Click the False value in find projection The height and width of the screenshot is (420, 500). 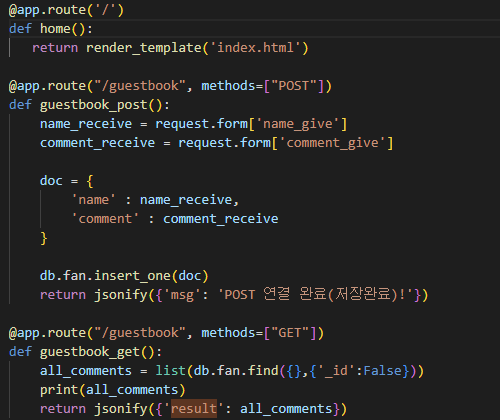[382, 371]
